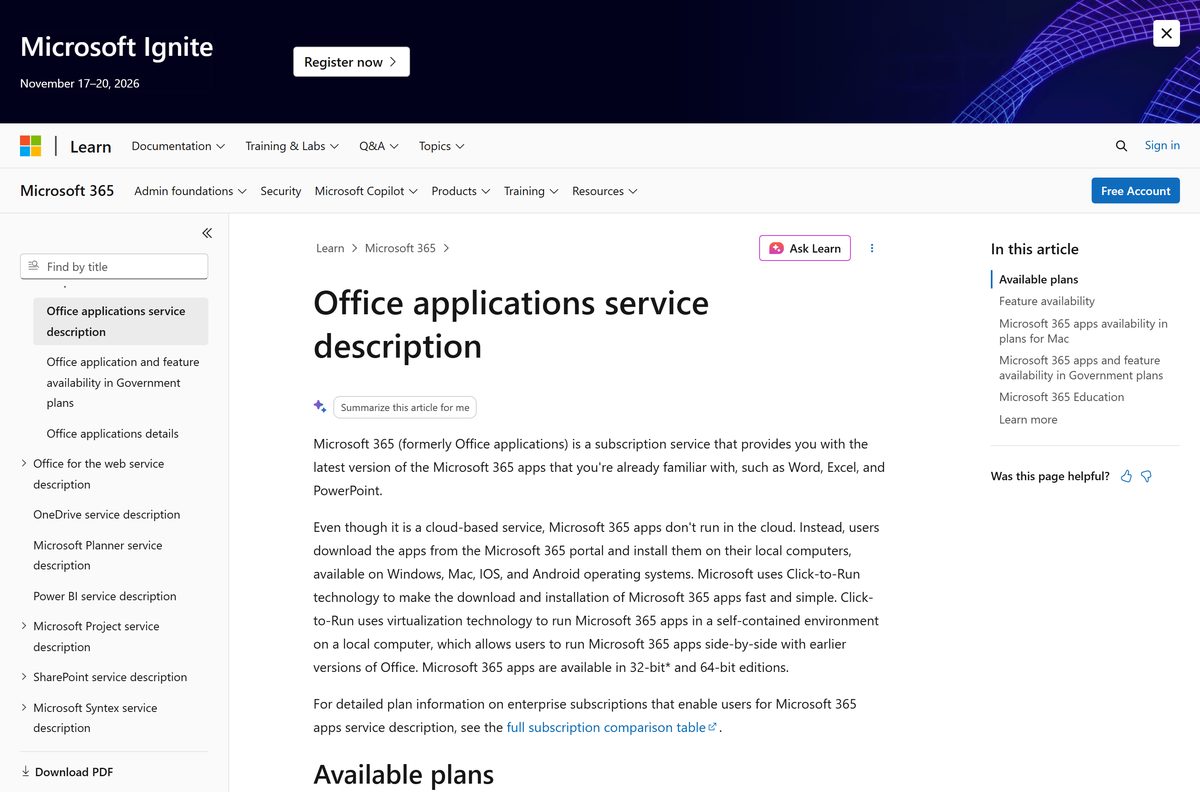Screen dimensions: 1200x792
Task: Jump to Learn more section
Action: click(1028, 419)
